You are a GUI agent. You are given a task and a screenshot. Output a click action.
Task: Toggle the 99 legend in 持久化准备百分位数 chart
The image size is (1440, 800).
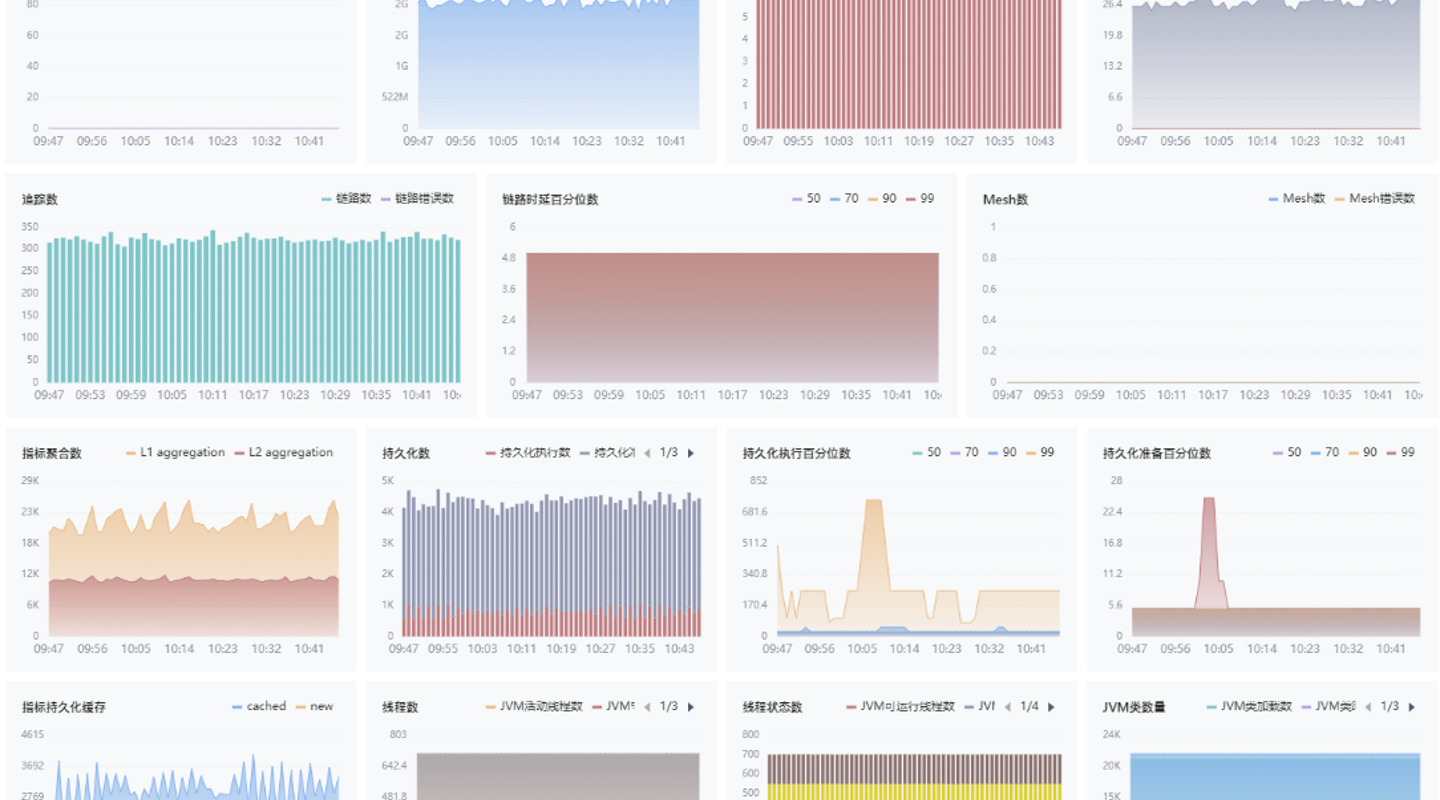coord(1401,453)
